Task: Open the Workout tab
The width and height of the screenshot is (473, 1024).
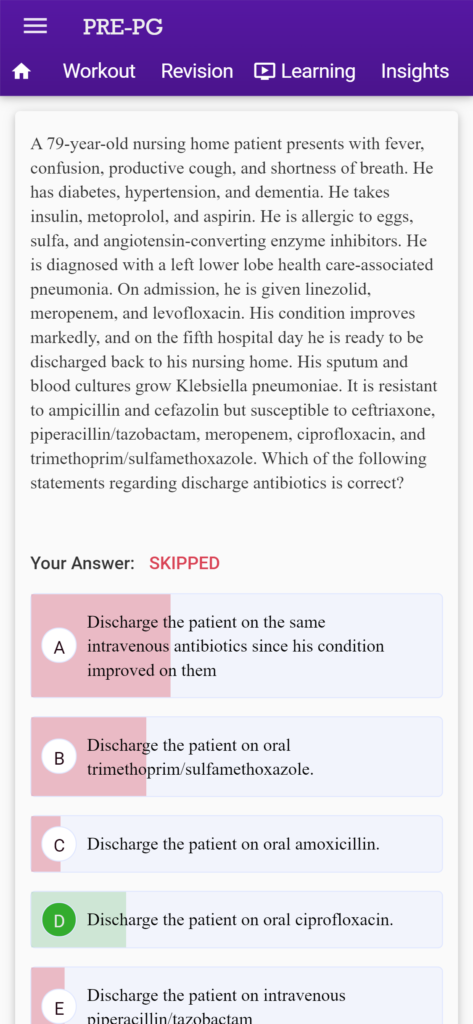Action: tap(99, 71)
